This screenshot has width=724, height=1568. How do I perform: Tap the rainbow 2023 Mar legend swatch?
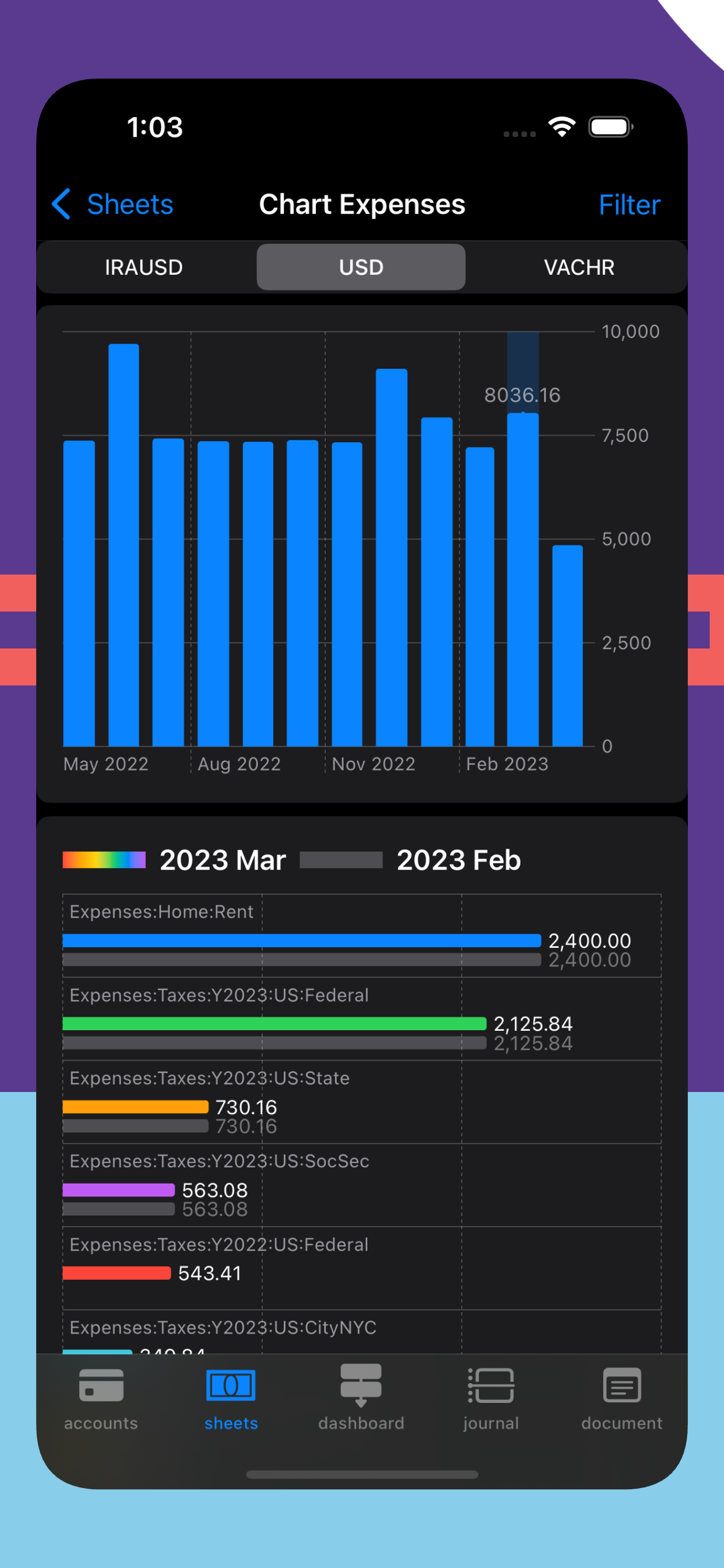click(x=104, y=860)
